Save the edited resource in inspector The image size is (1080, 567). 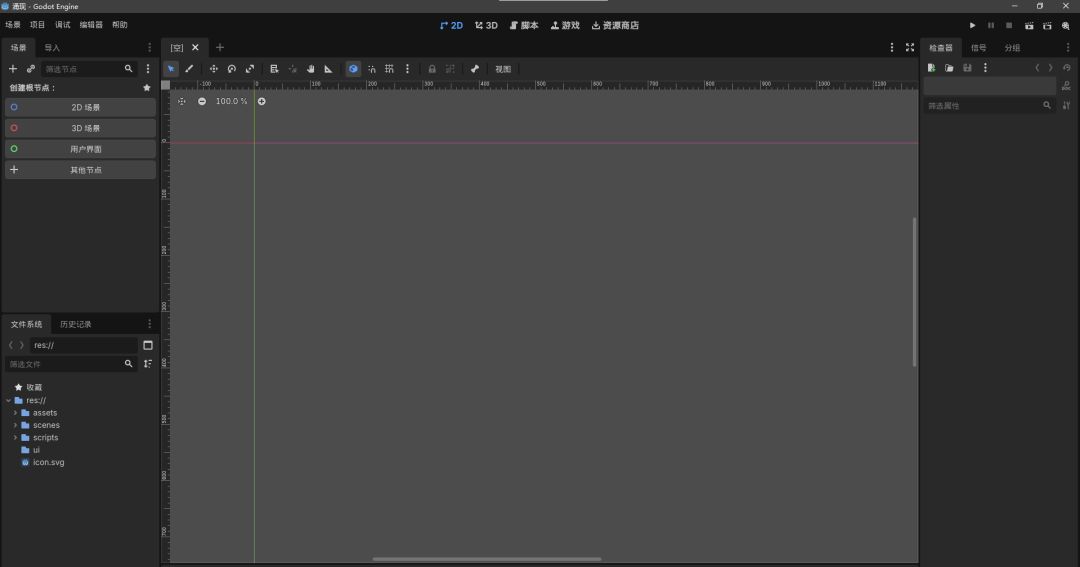coord(967,68)
